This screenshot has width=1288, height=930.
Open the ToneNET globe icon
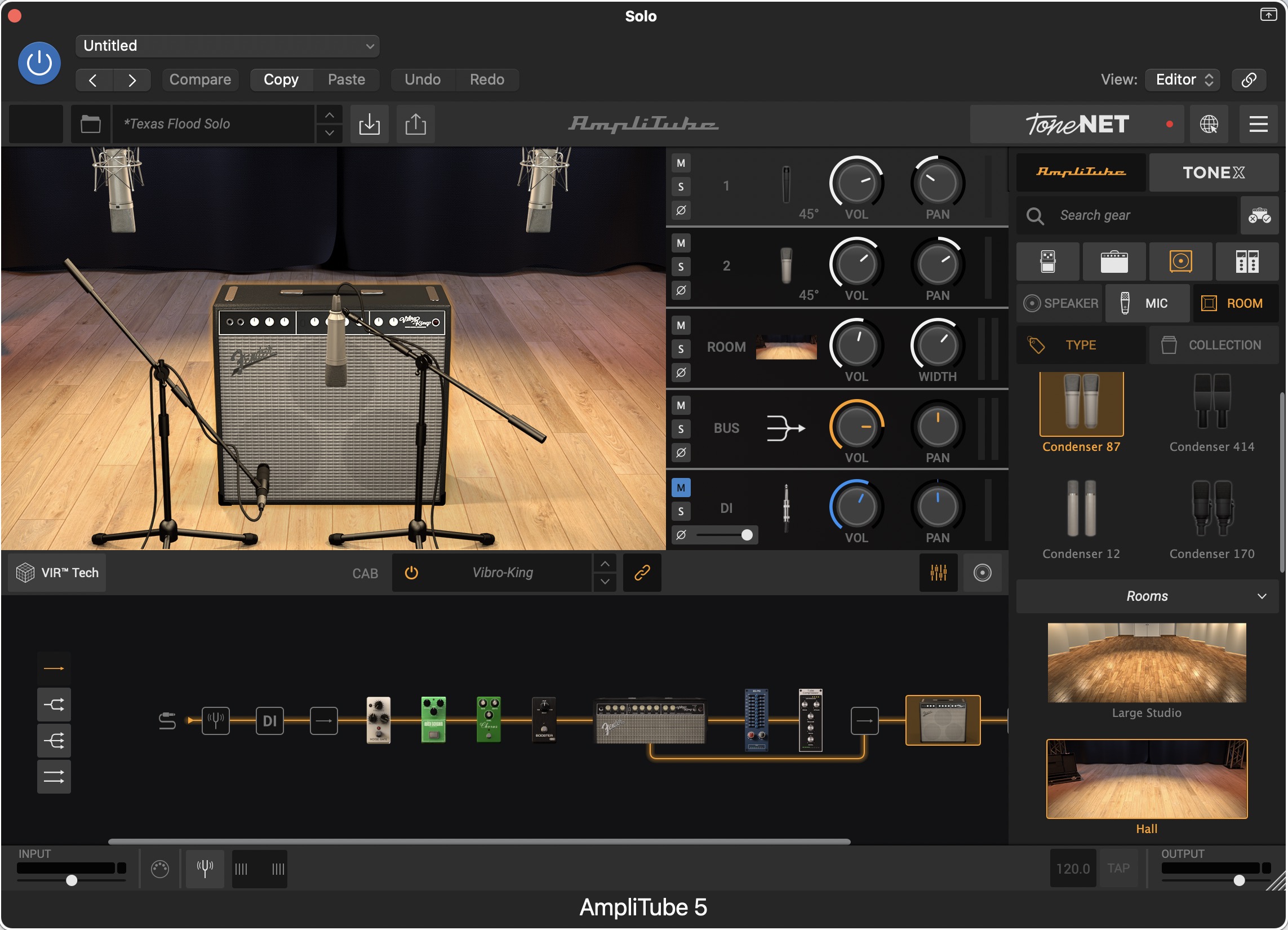1209,124
